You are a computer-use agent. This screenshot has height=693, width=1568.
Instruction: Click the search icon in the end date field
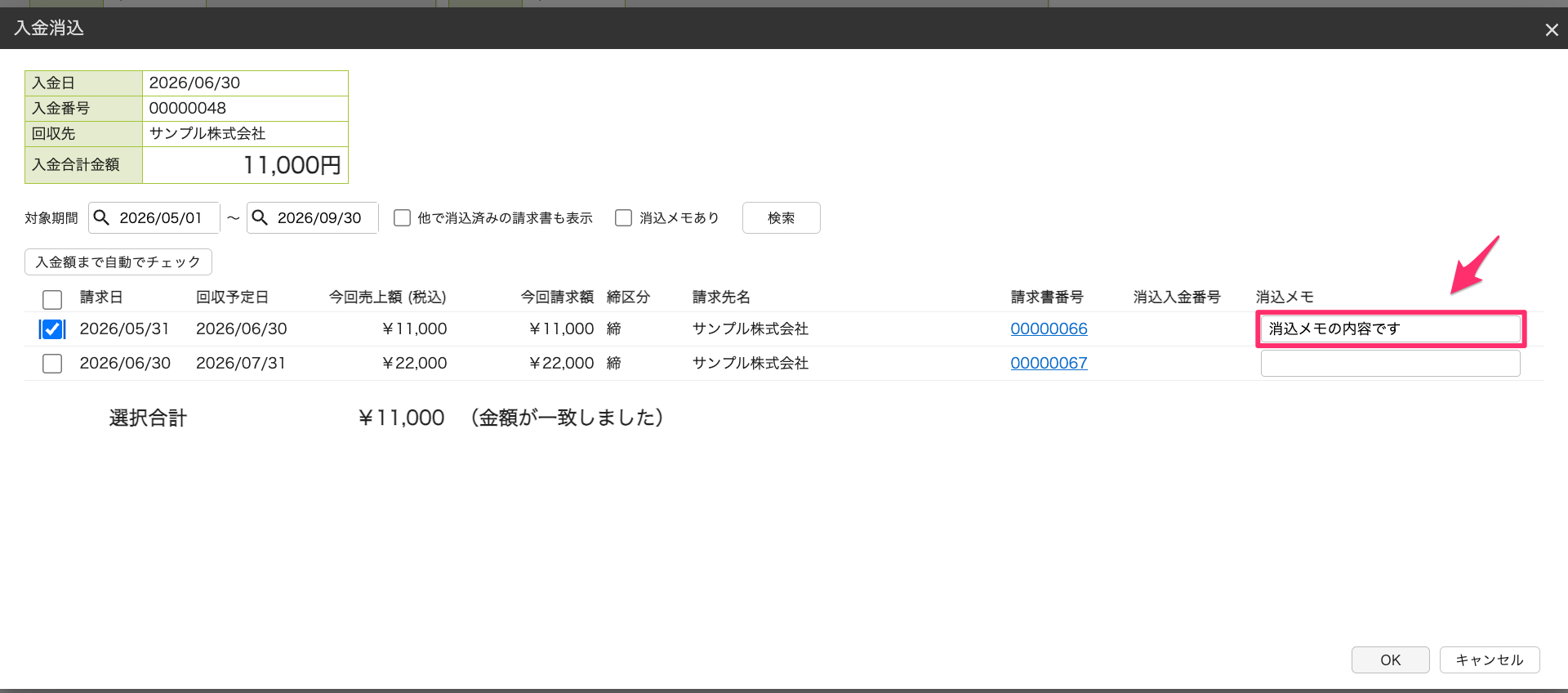(x=260, y=217)
